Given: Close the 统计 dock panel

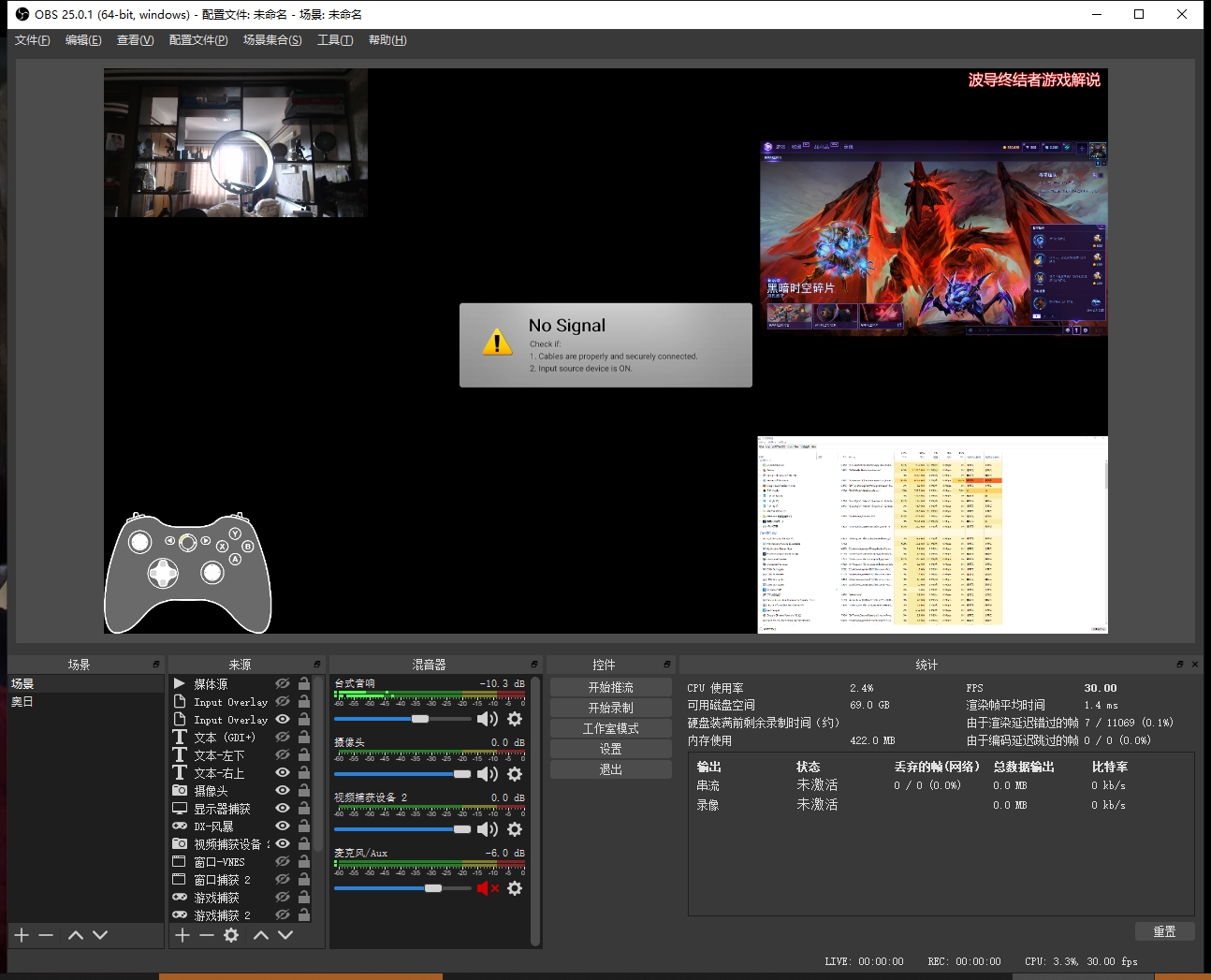Looking at the screenshot, I should coord(1194,665).
